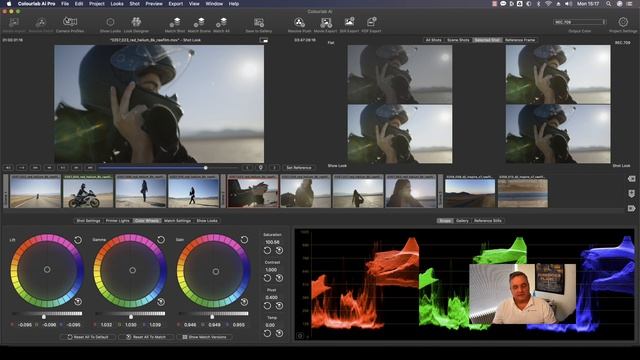
Task: Reset the Lift color wheel
Action: (x=78, y=240)
